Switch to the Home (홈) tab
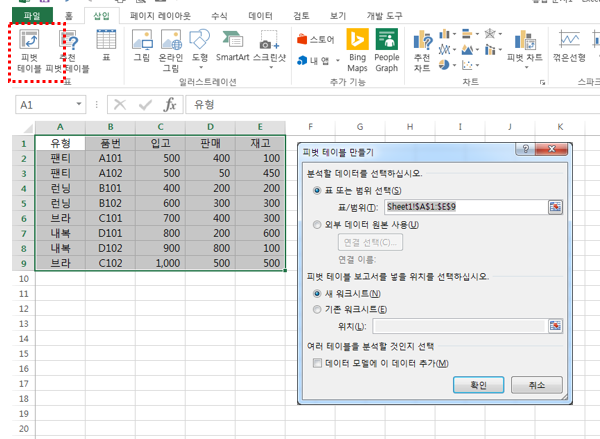The width and height of the screenshot is (600, 439). (68, 16)
